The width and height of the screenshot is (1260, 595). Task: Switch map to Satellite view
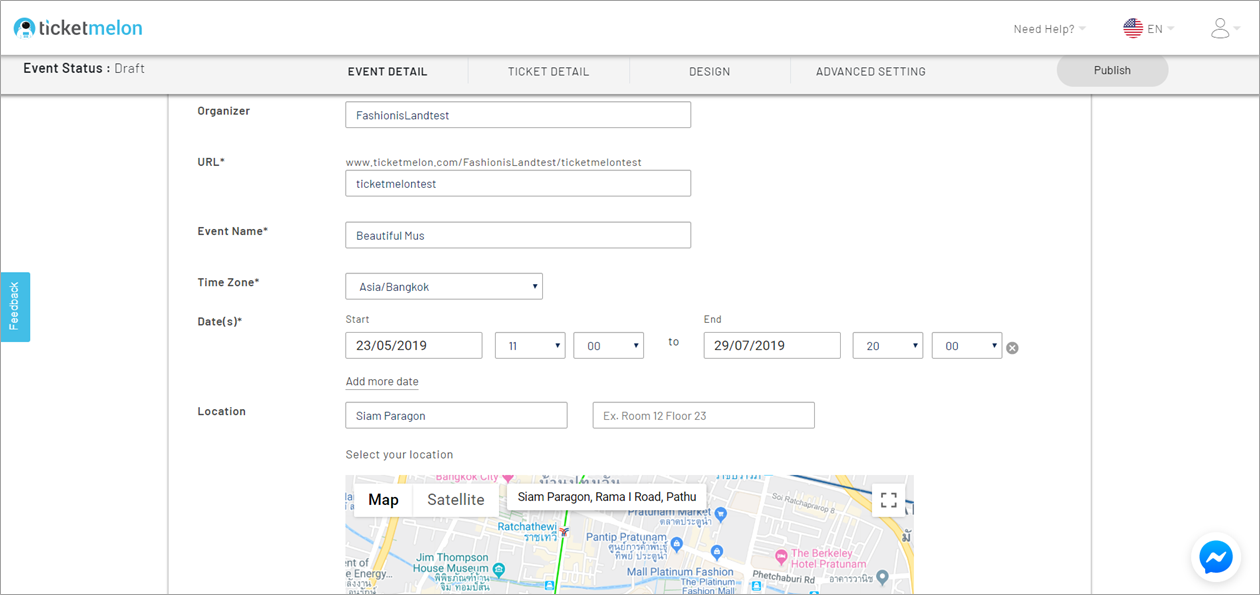pyautogui.click(x=456, y=500)
